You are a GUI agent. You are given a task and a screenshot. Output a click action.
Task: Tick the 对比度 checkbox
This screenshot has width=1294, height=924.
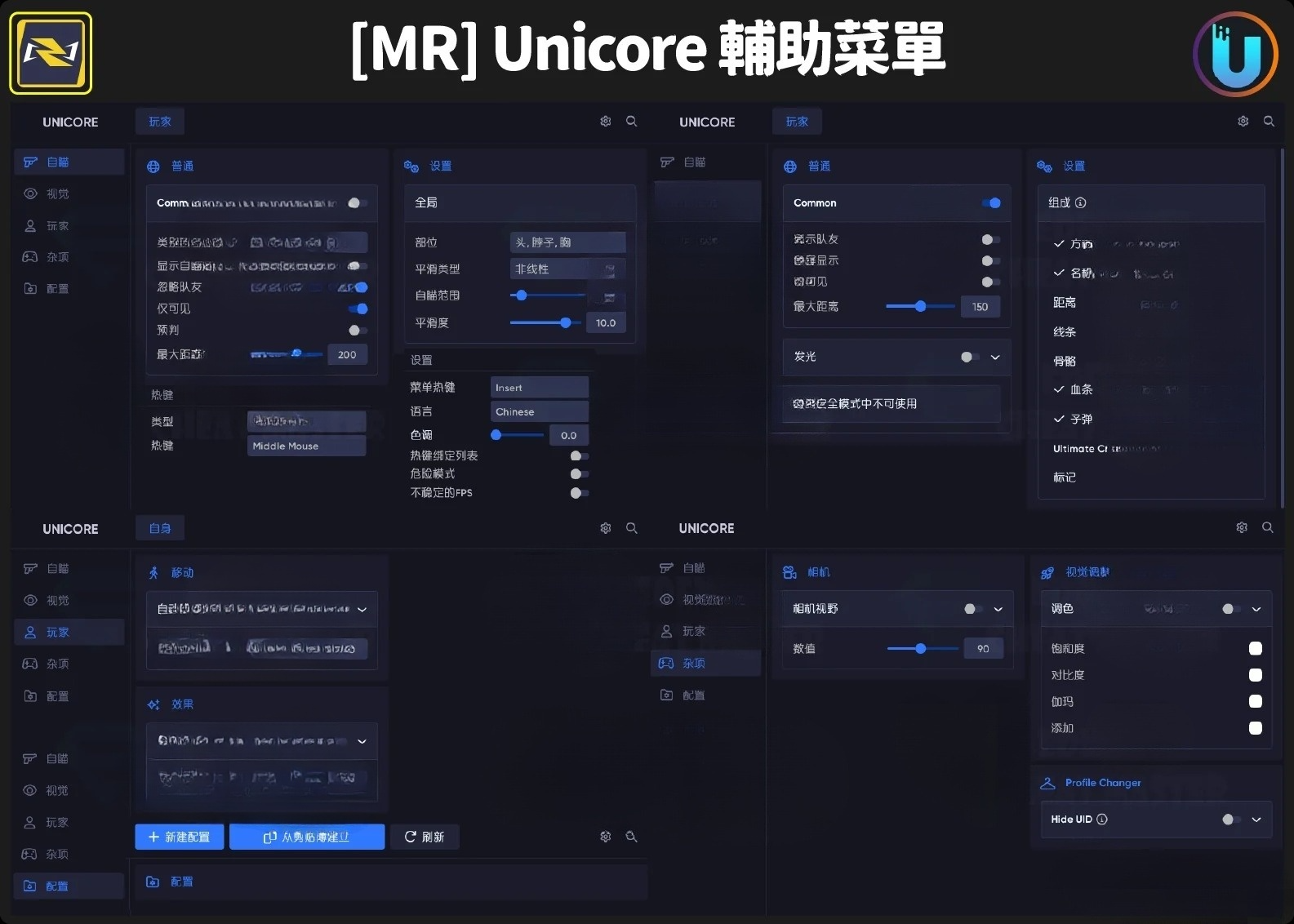pos(1256,675)
